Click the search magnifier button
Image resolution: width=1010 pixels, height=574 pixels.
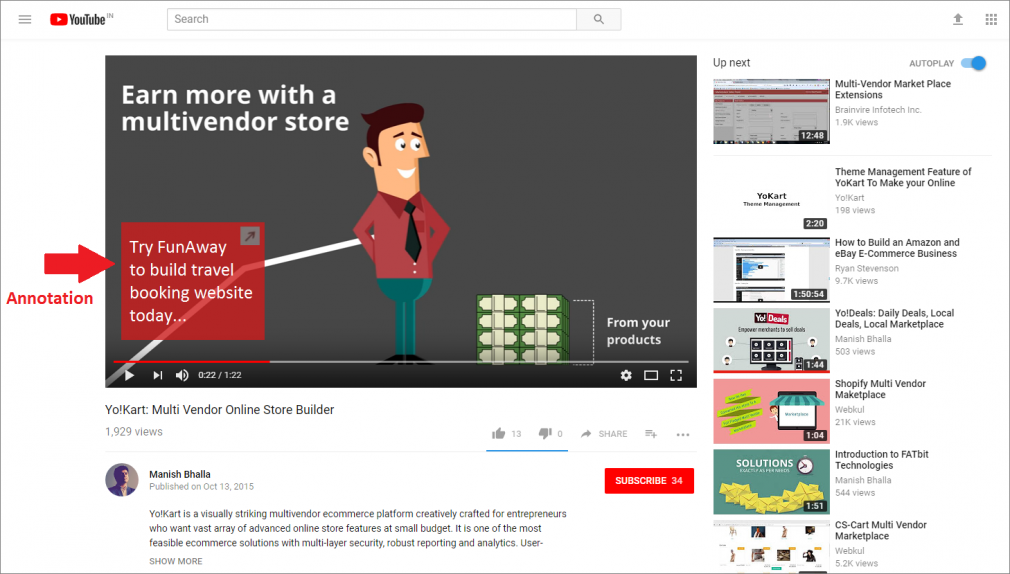point(598,19)
